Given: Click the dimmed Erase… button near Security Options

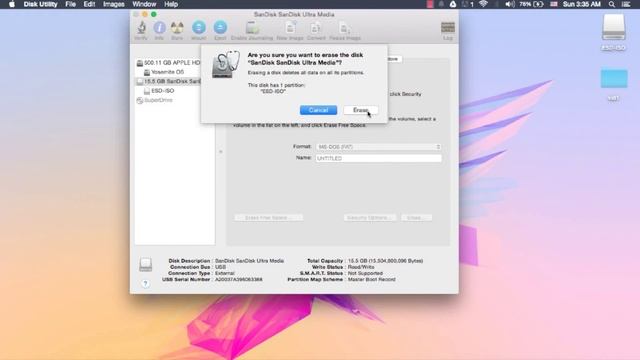Looking at the screenshot, I should tap(416, 218).
